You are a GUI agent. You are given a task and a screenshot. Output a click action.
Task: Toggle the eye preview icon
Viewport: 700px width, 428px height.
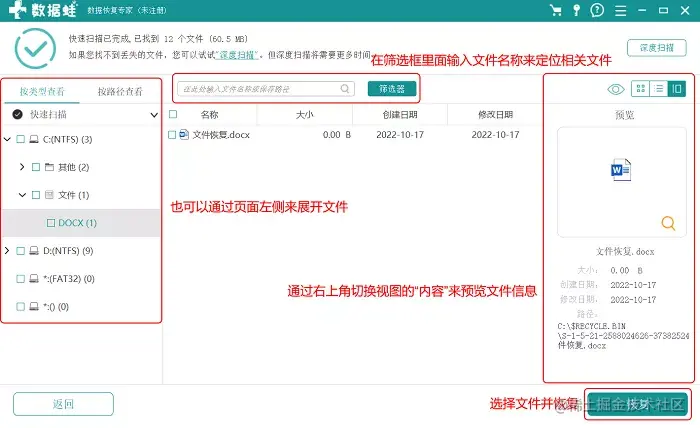pos(616,89)
